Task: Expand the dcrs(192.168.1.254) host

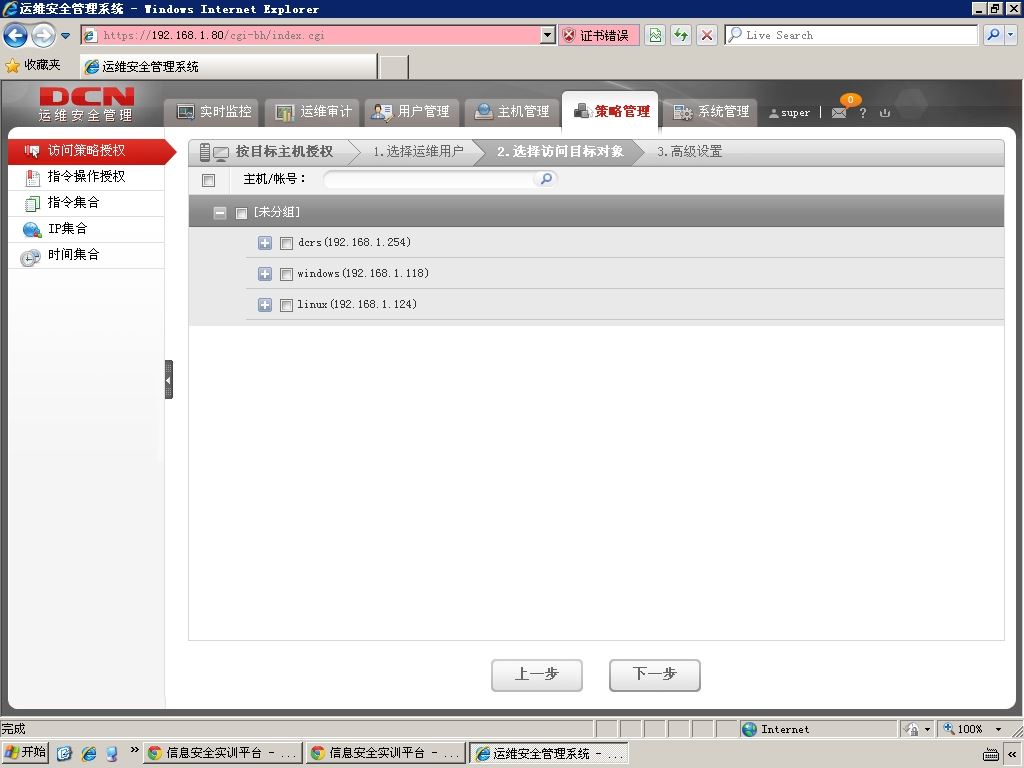Action: pos(264,243)
